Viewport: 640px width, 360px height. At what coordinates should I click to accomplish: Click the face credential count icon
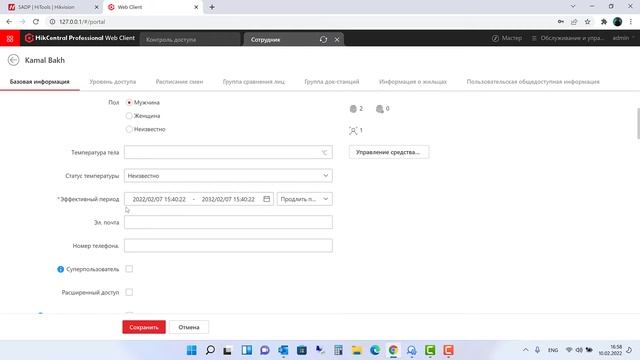click(353, 131)
